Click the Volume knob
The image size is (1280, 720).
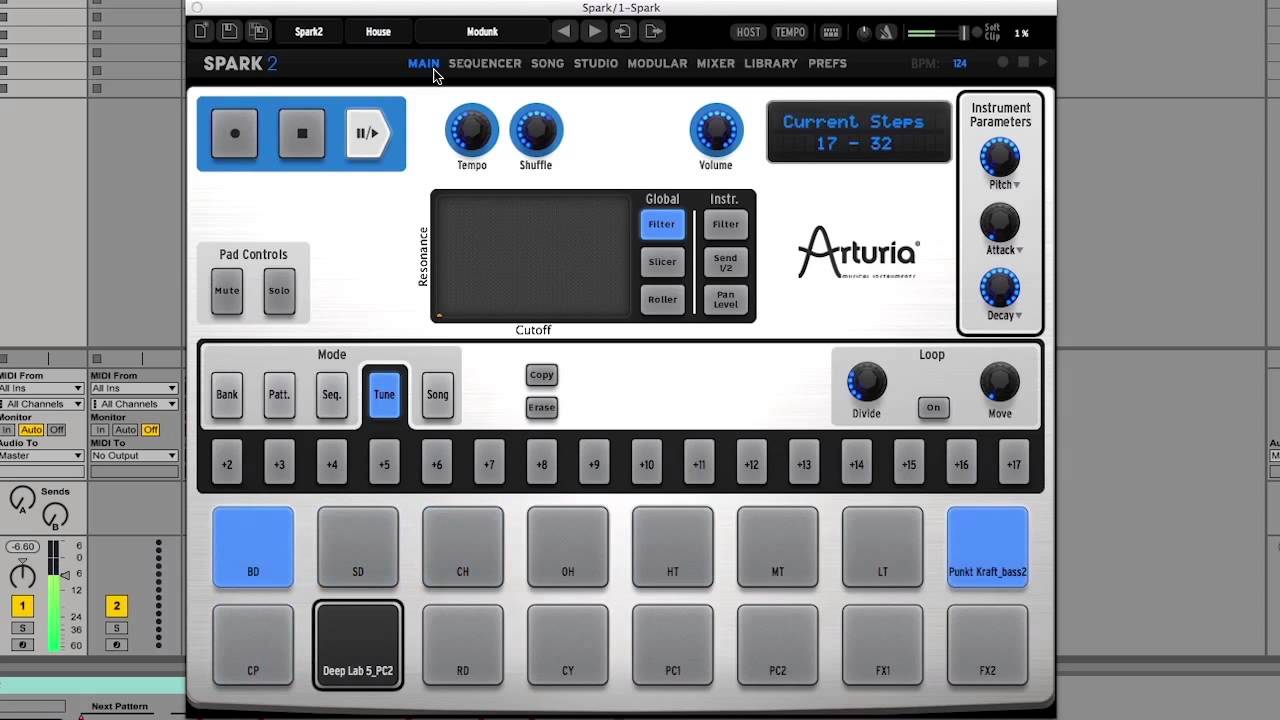(716, 130)
